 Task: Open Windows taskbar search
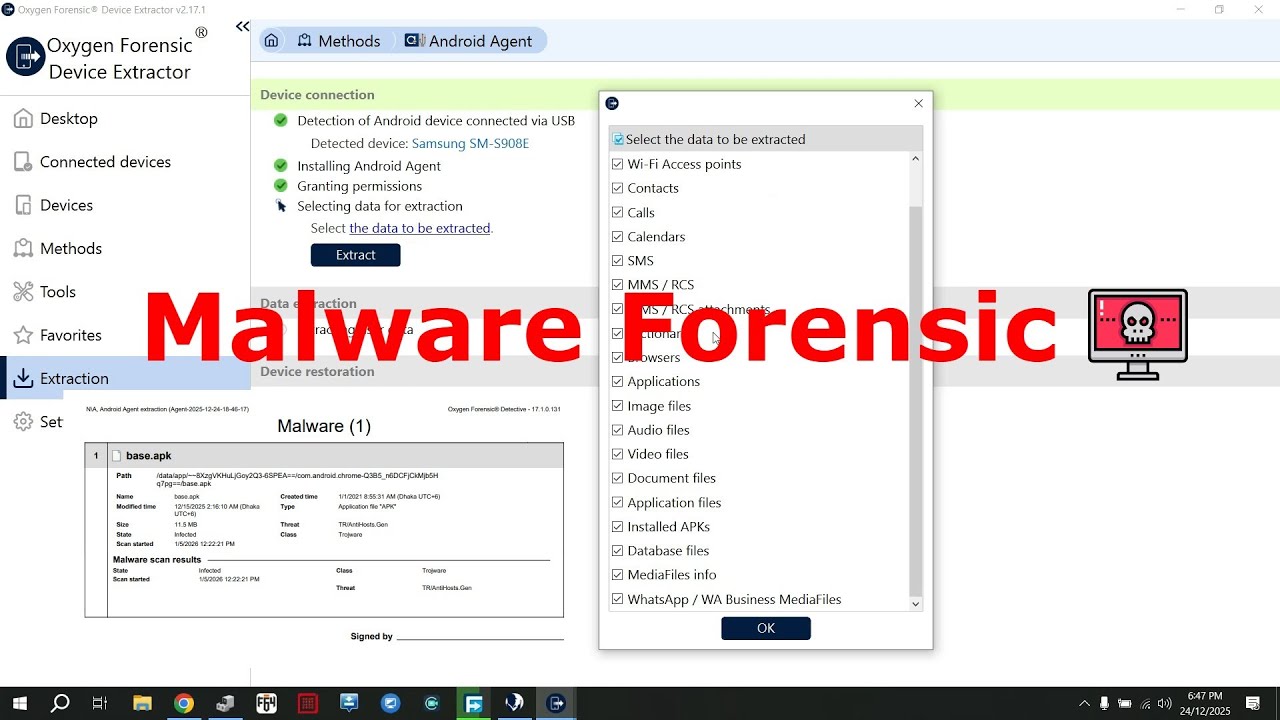coord(60,704)
